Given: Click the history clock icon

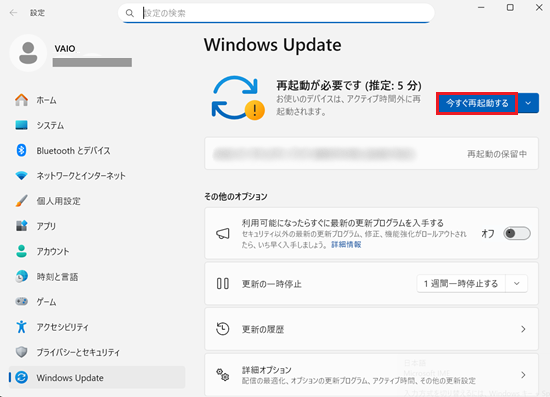Looking at the screenshot, I should [223, 329].
